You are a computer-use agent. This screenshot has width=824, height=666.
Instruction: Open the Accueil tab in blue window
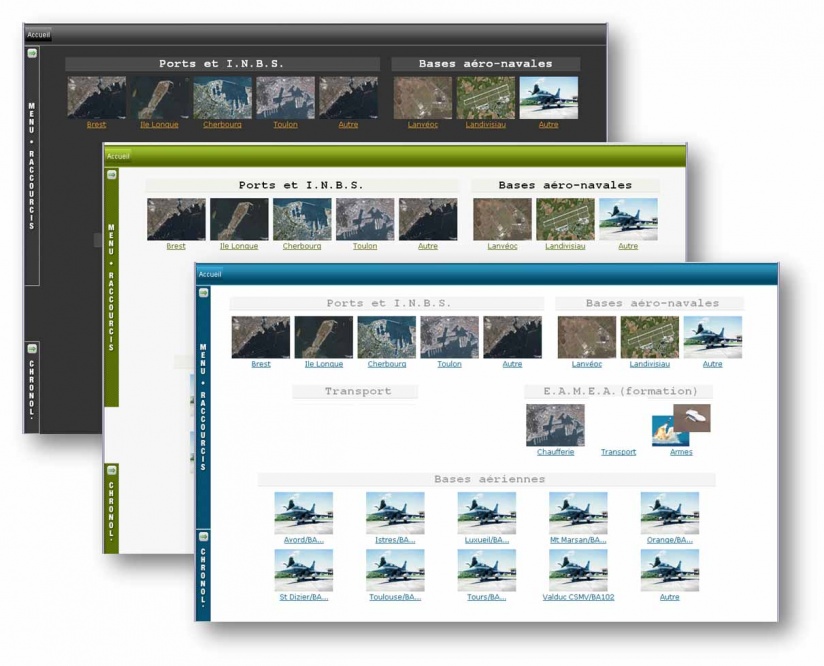(x=210, y=274)
